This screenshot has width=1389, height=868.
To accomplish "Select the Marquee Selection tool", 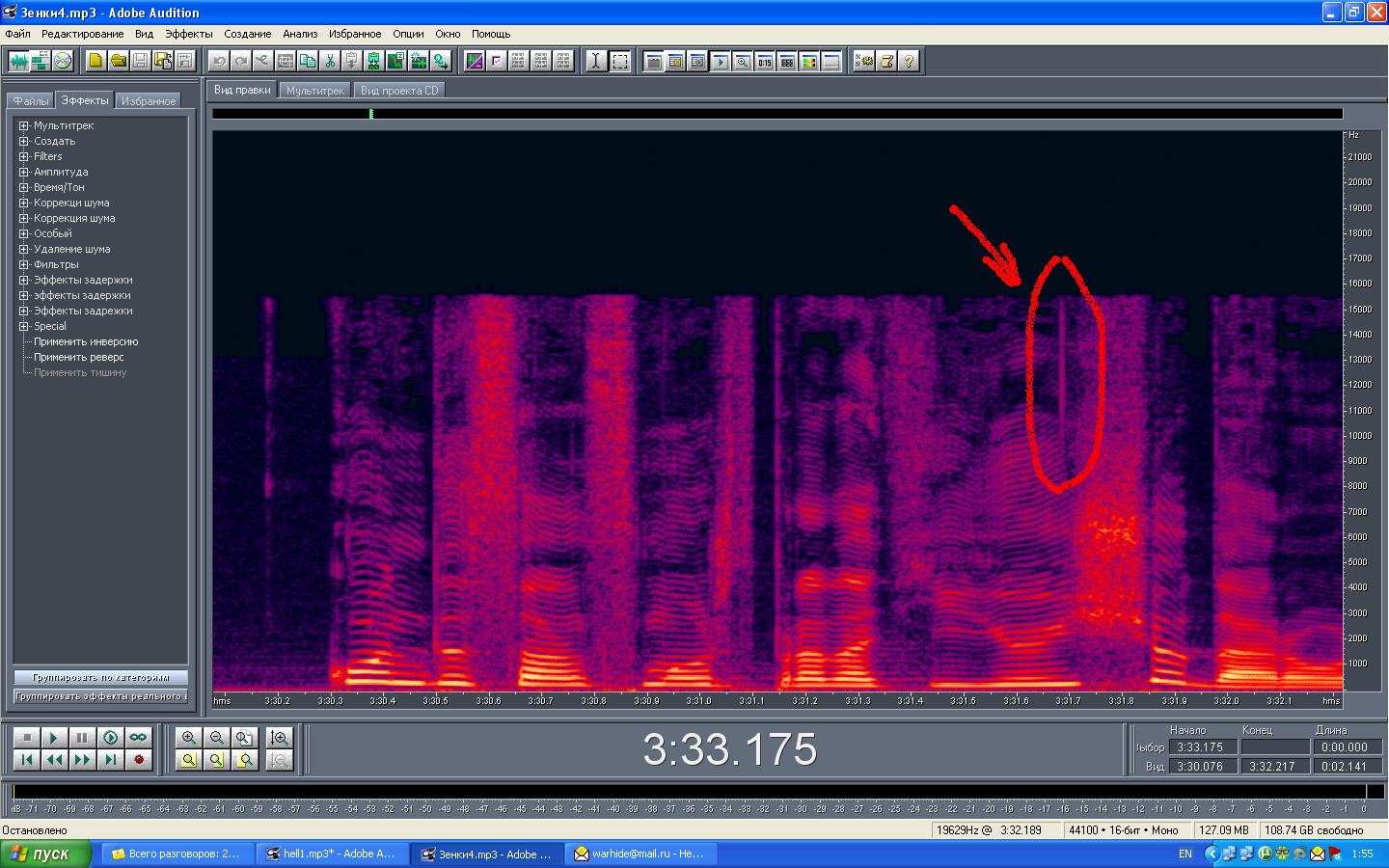I will [620, 61].
